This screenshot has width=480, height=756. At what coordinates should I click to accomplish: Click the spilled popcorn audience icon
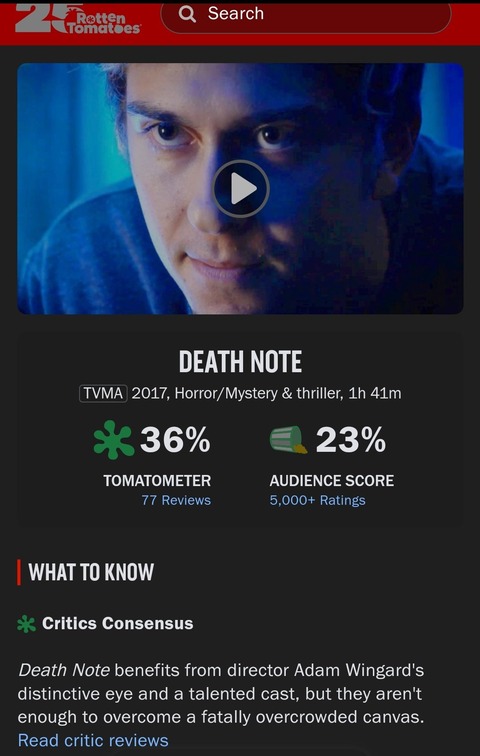click(288, 440)
